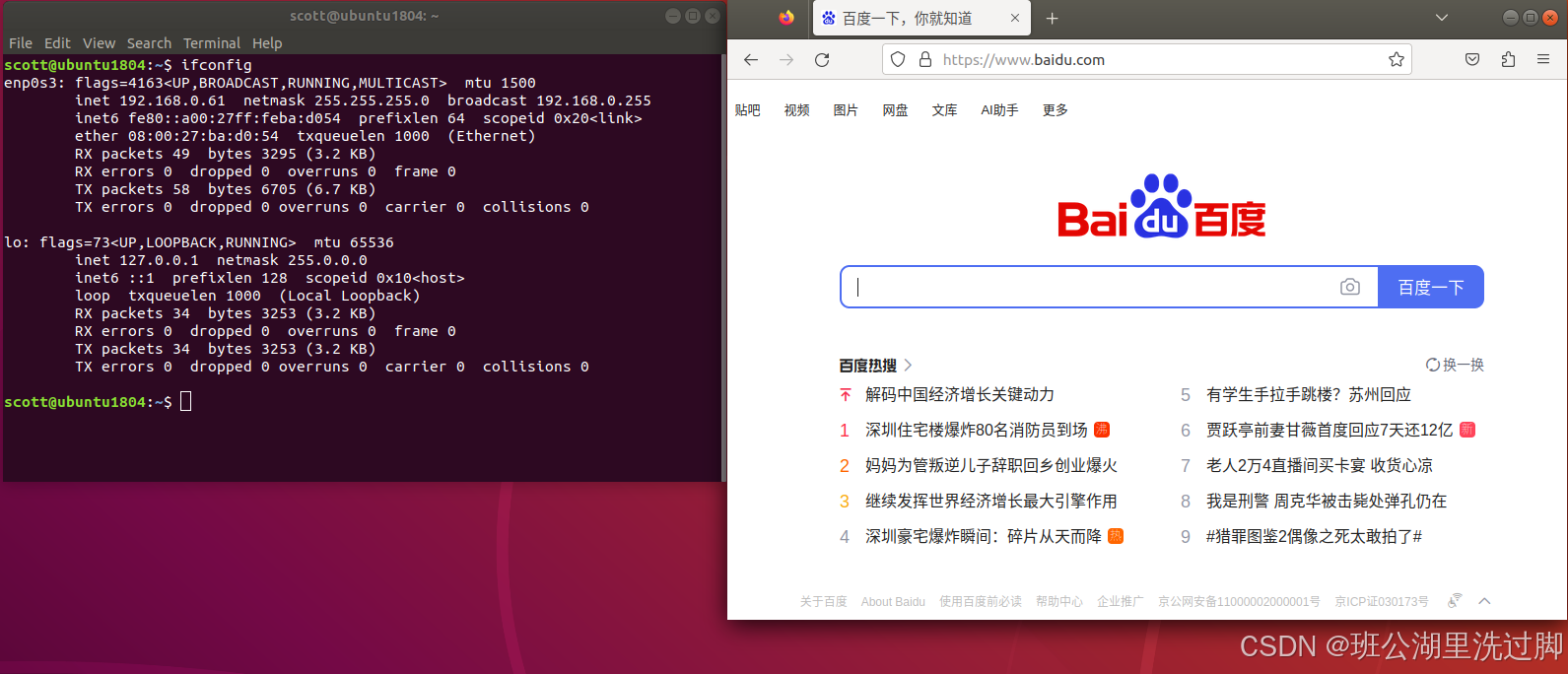Click the camera image search icon
Image resolution: width=1568 pixels, height=674 pixels.
point(1350,287)
